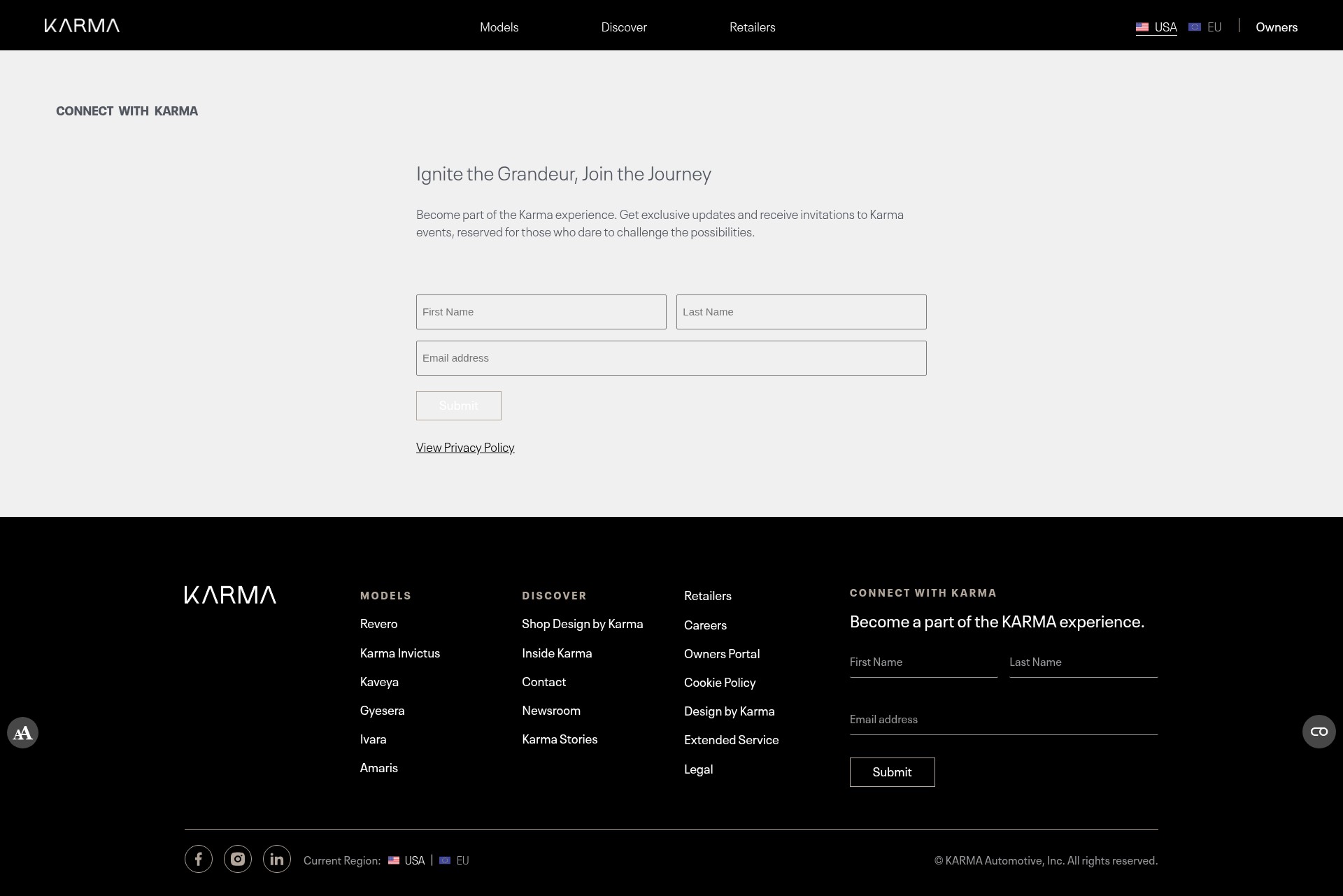
Task: Click the EU flag in footer region
Action: pos(445,860)
